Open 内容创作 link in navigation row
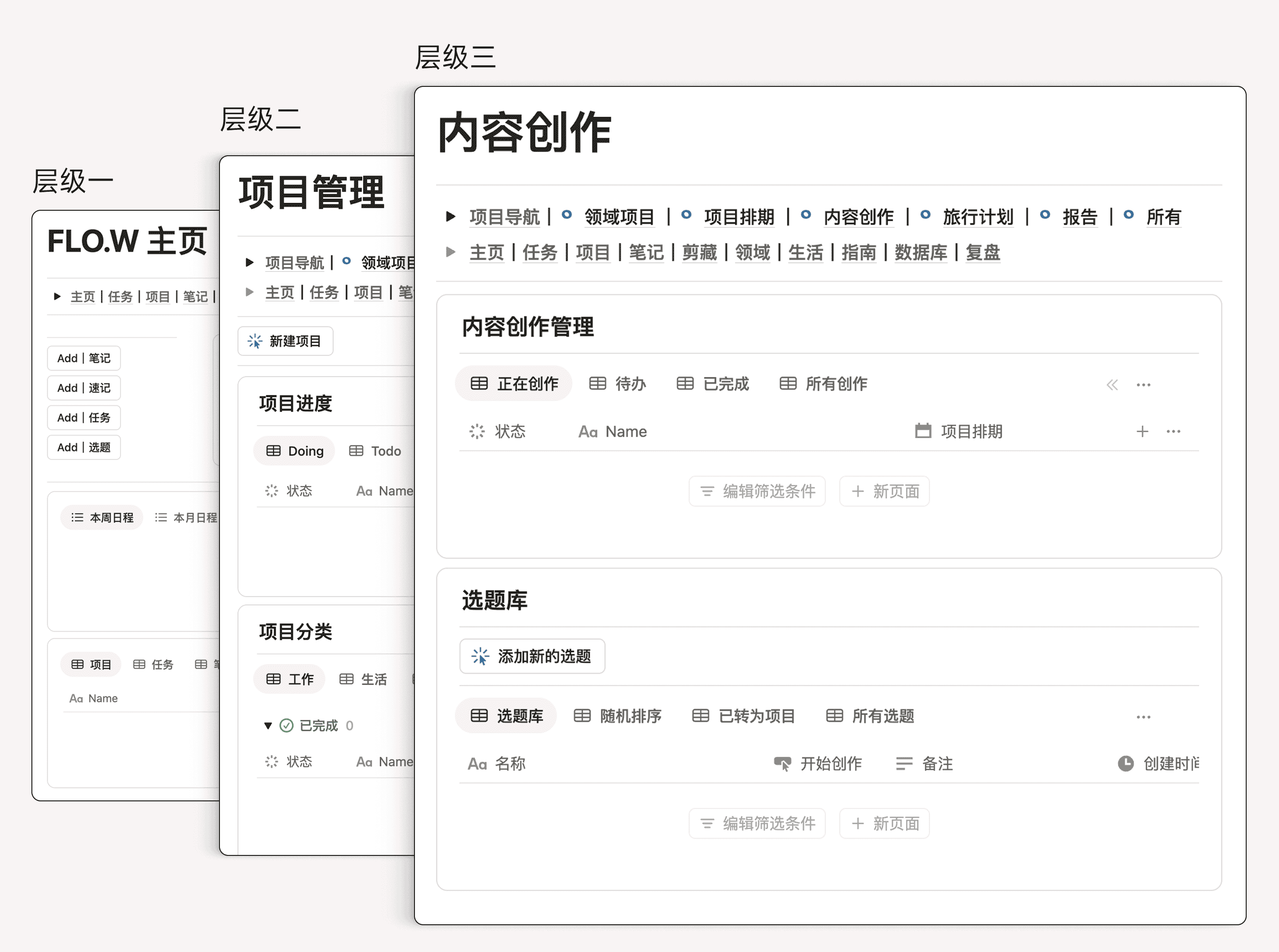1279x952 pixels. pyautogui.click(x=859, y=217)
